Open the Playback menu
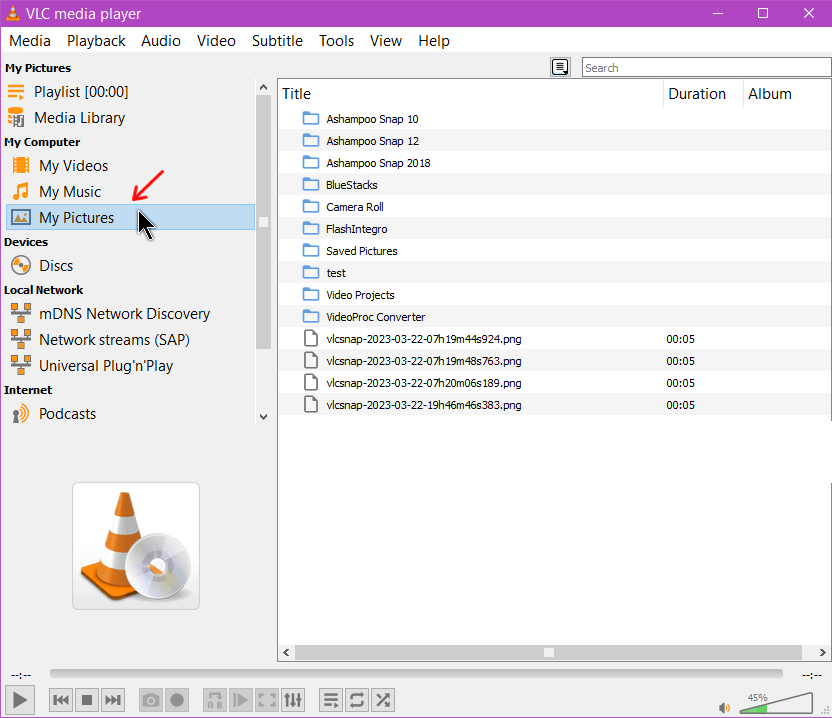 (96, 41)
